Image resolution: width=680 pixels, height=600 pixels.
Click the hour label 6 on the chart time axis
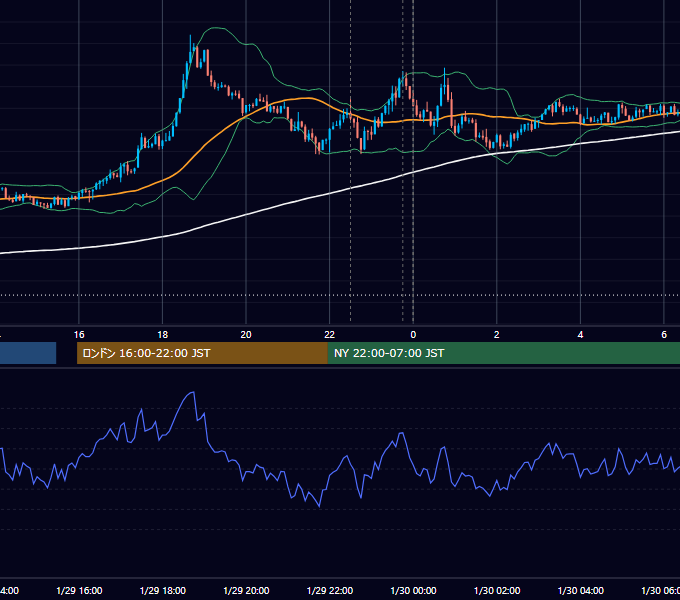point(664,335)
